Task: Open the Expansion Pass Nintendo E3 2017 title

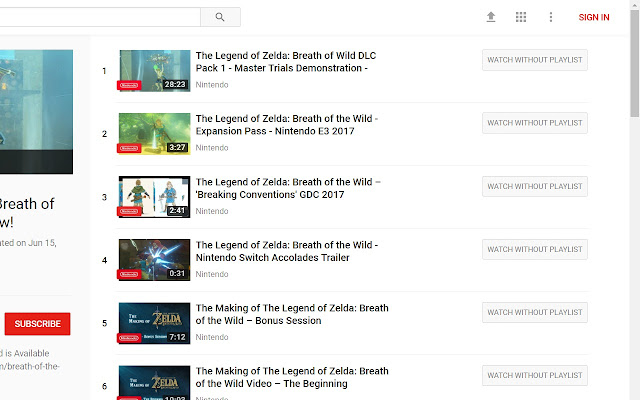Action: point(287,125)
